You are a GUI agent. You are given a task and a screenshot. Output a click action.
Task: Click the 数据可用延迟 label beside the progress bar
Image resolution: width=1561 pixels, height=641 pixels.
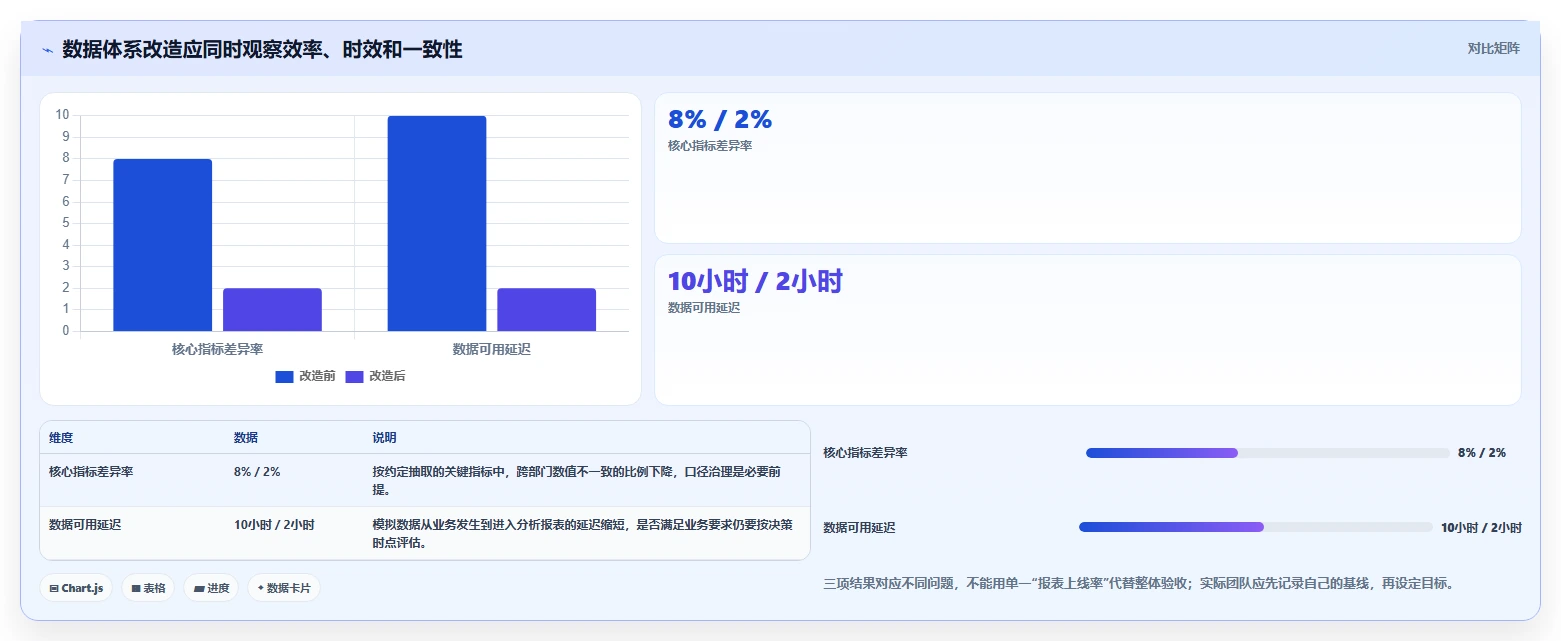[859, 528]
